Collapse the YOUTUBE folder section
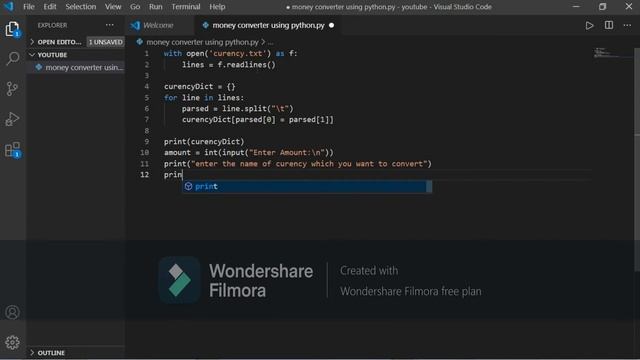 click(x=32, y=54)
